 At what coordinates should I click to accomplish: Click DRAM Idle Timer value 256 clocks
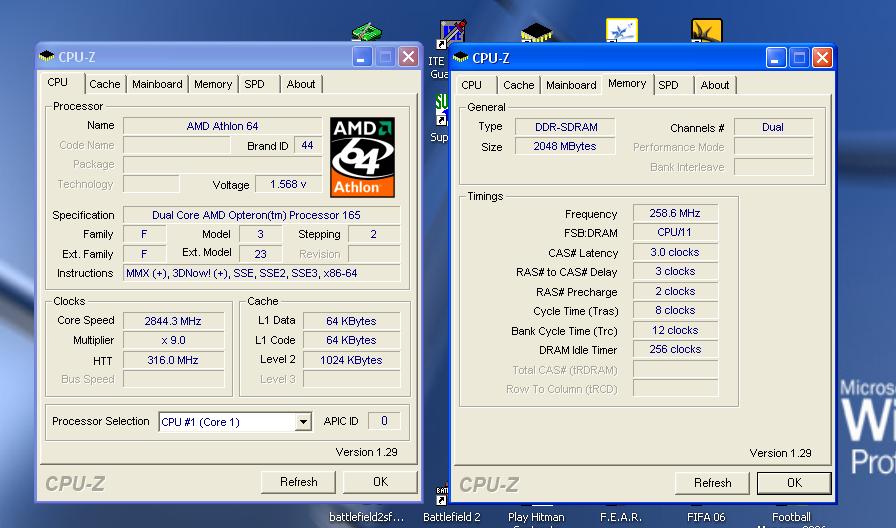click(x=675, y=349)
